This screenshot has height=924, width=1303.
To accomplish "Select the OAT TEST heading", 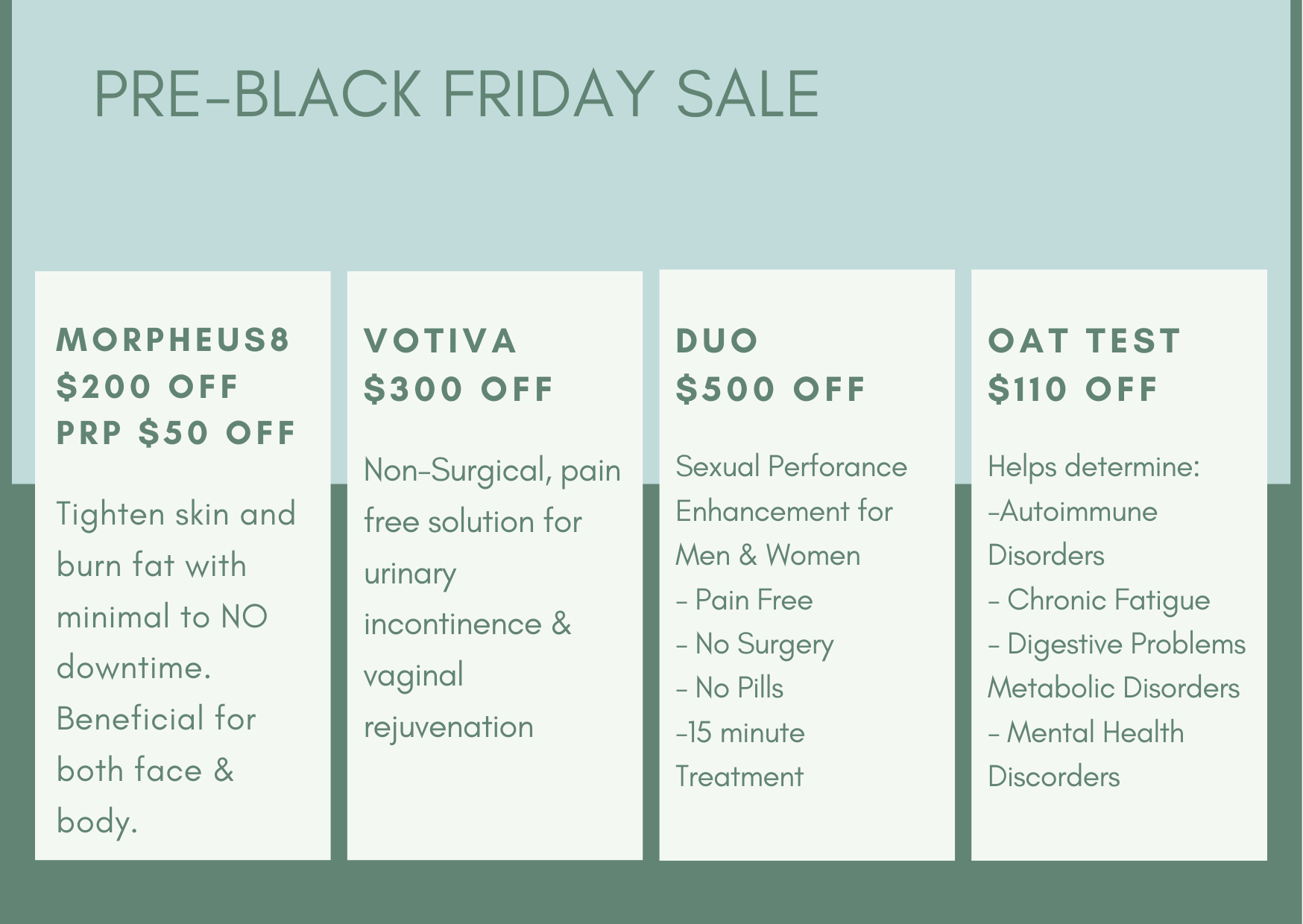I will tap(1085, 341).
